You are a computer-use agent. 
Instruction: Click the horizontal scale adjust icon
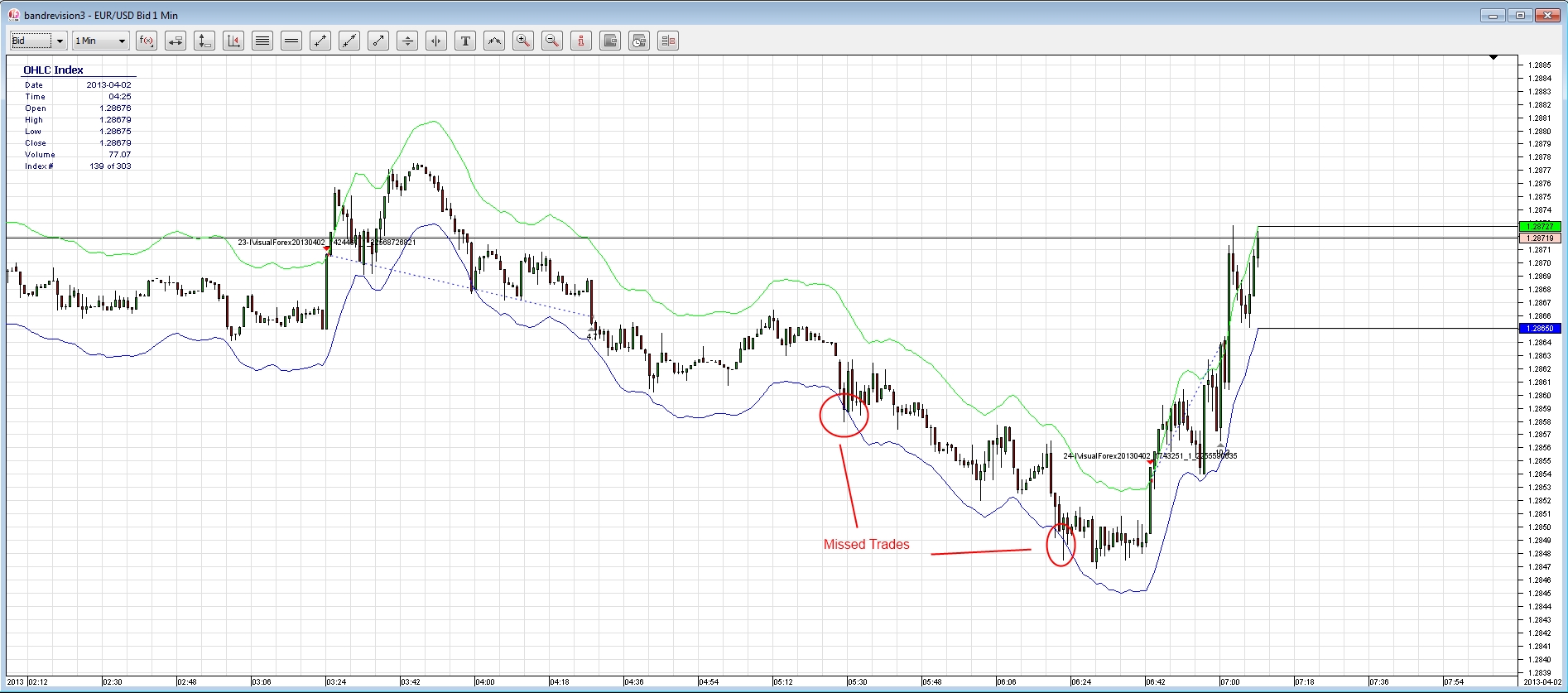pos(176,41)
